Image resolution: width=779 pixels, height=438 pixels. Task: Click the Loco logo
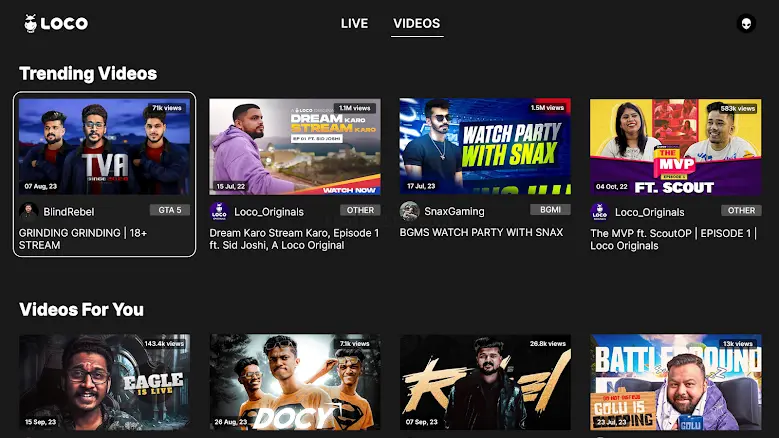(x=56, y=23)
